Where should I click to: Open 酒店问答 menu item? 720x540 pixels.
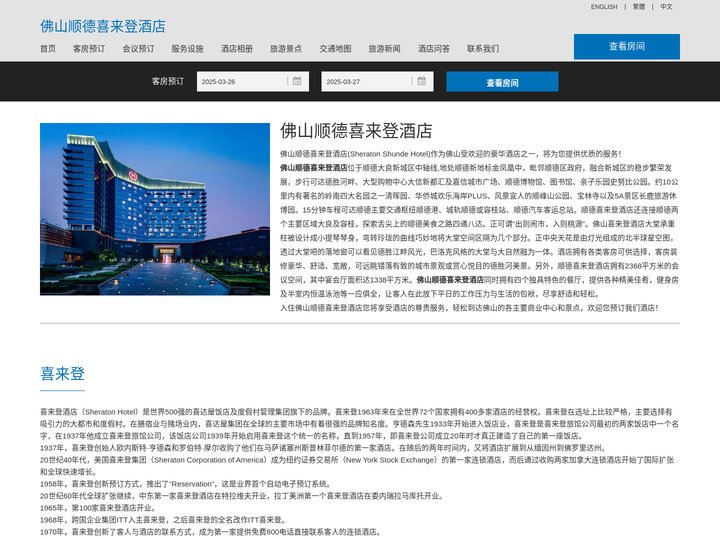434,49
